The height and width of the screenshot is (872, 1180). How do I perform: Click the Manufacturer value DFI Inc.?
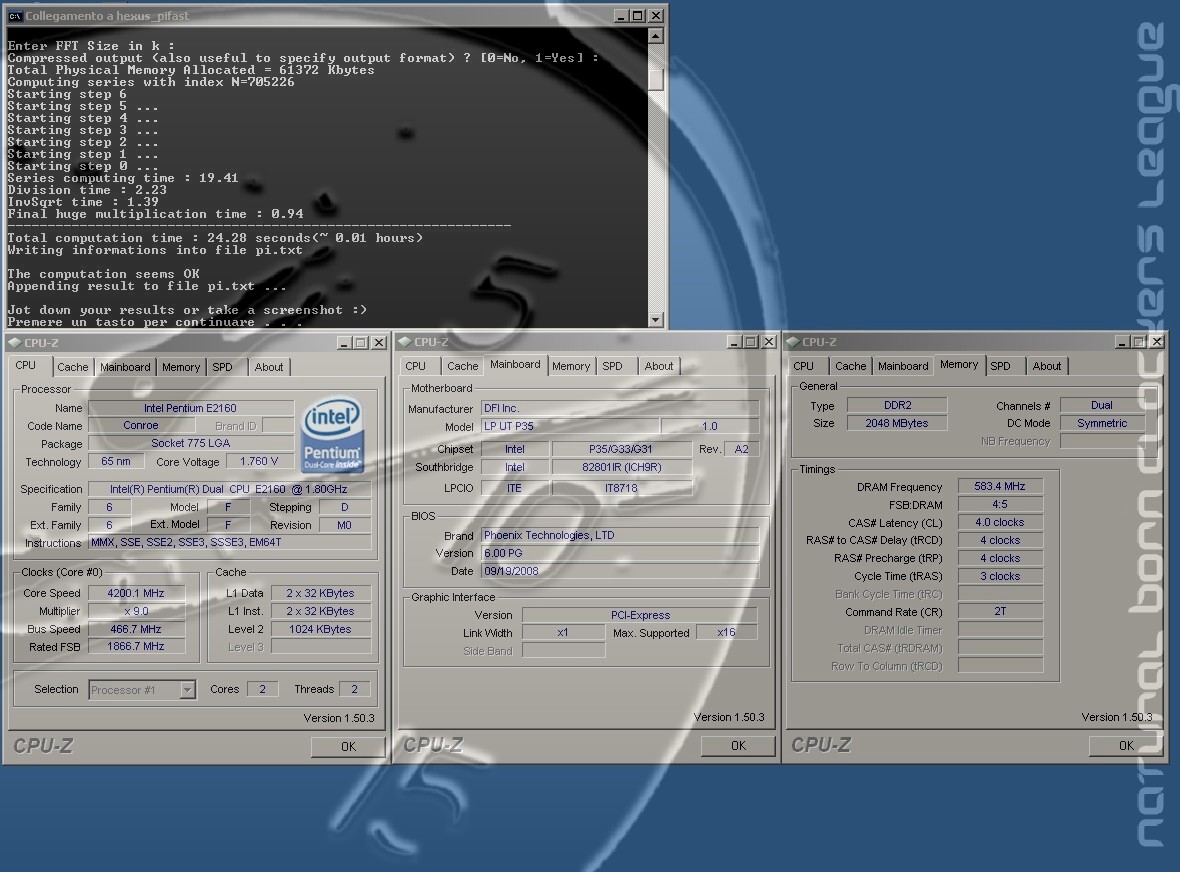620,409
